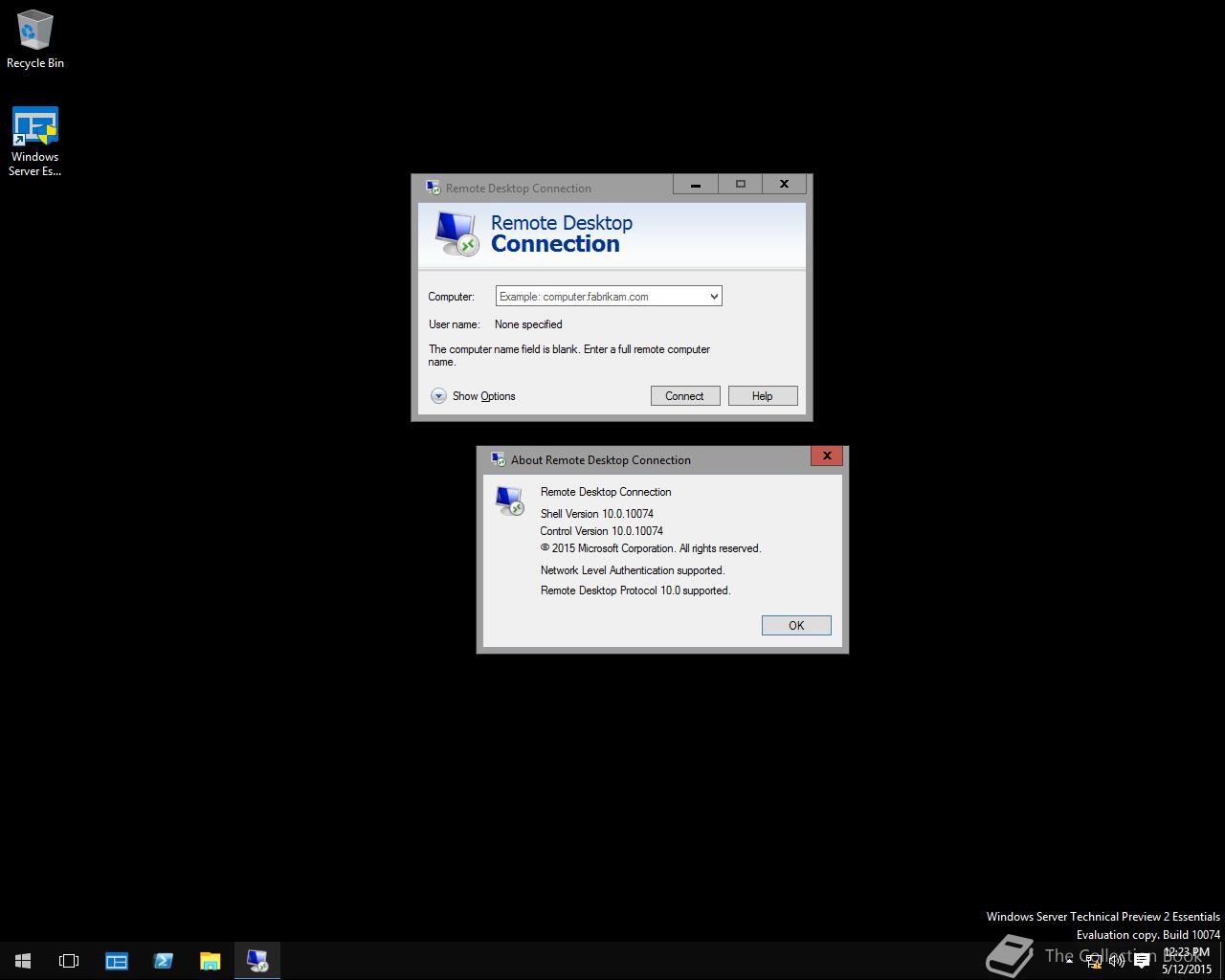This screenshot has height=980, width=1225.
Task: Open the Recycle Bin desktop icon
Action: point(35,39)
